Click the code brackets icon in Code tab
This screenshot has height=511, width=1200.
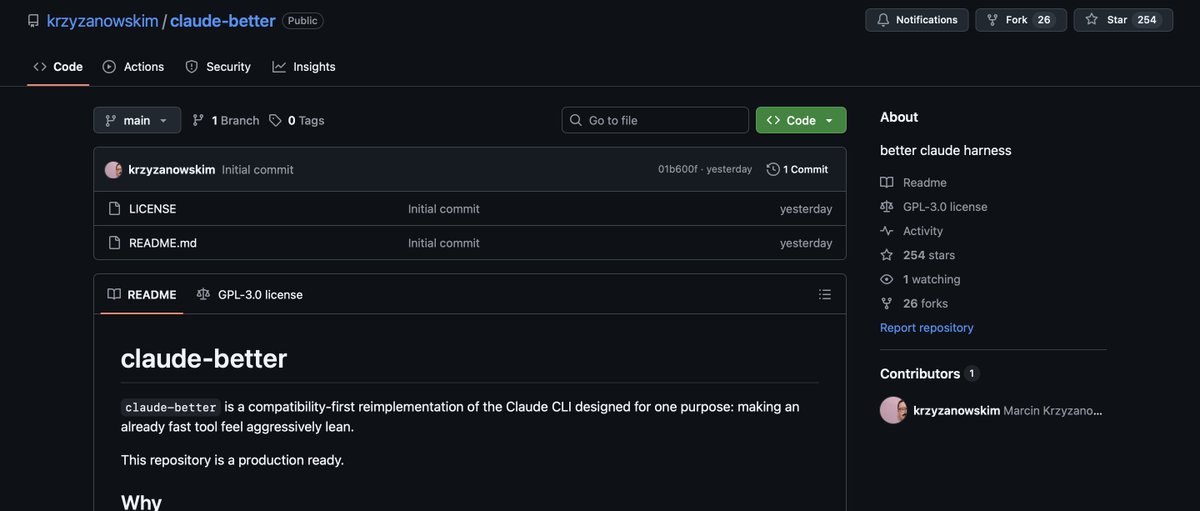[40, 67]
